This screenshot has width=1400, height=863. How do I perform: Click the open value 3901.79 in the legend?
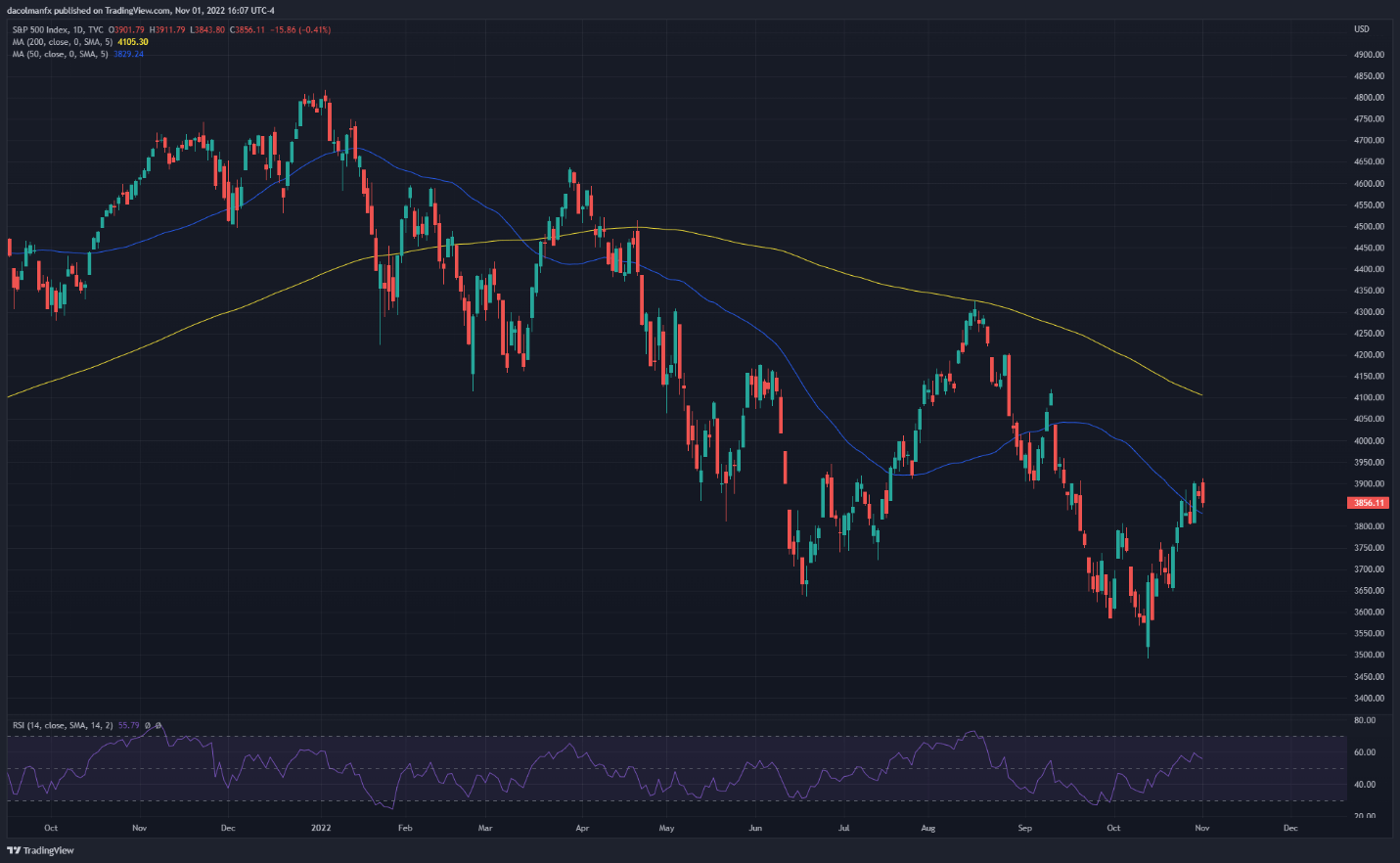click(129, 29)
